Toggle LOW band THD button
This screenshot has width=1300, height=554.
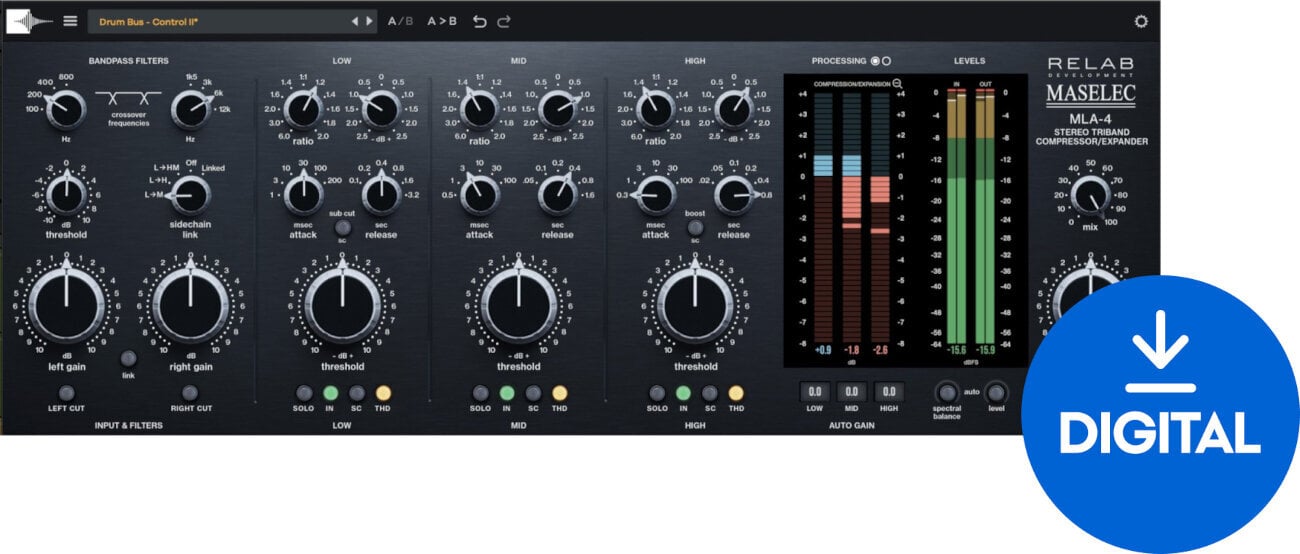tap(382, 393)
